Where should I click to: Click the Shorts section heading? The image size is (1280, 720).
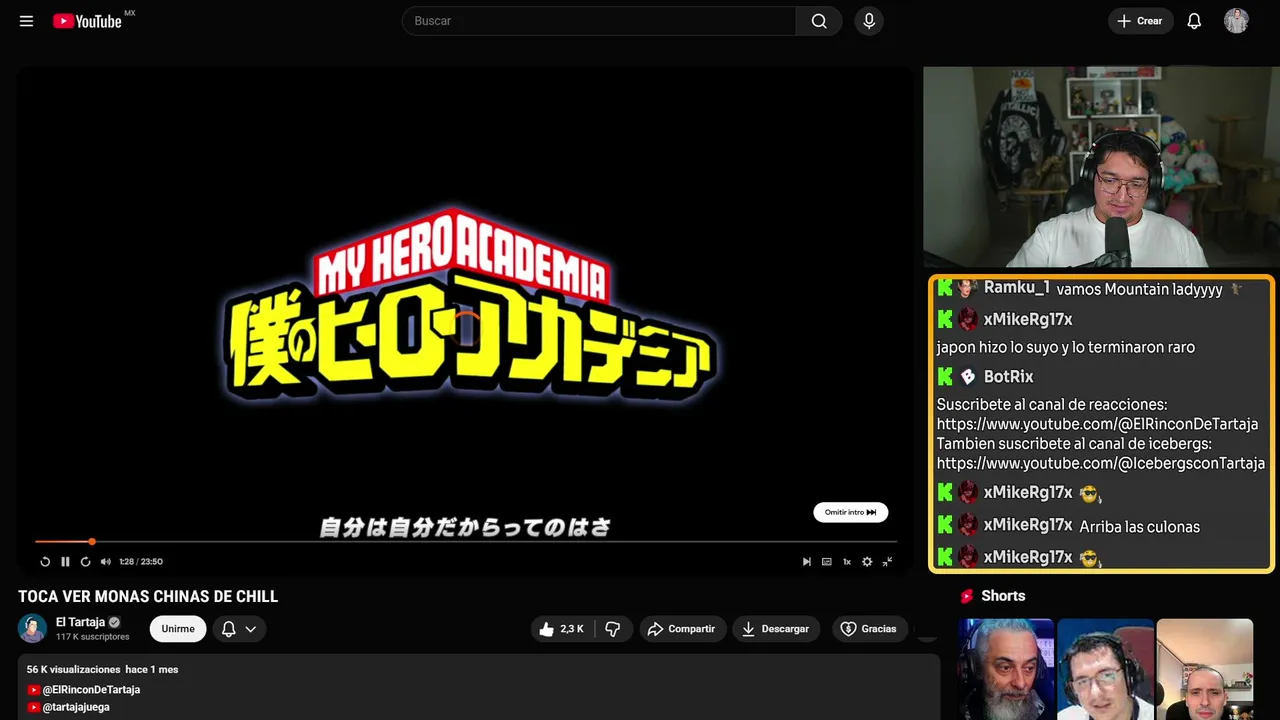(x=1003, y=596)
